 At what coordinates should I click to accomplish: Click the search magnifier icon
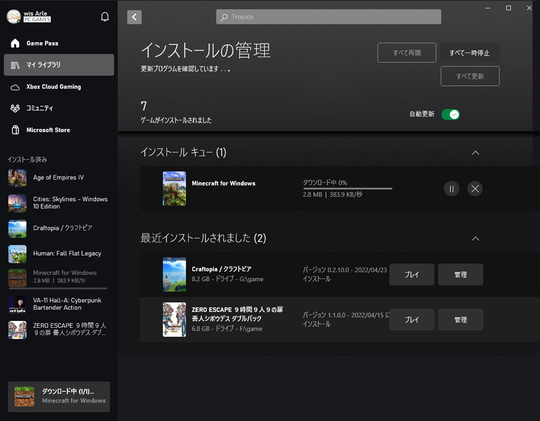224,17
